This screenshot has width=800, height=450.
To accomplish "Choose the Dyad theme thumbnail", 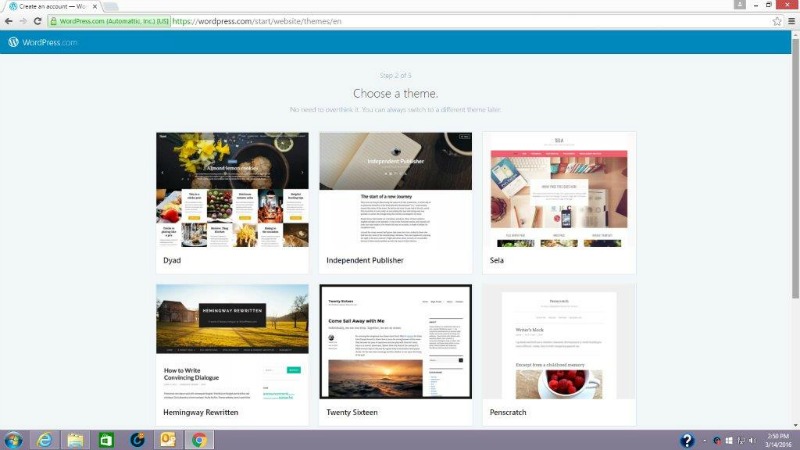I will (232, 190).
